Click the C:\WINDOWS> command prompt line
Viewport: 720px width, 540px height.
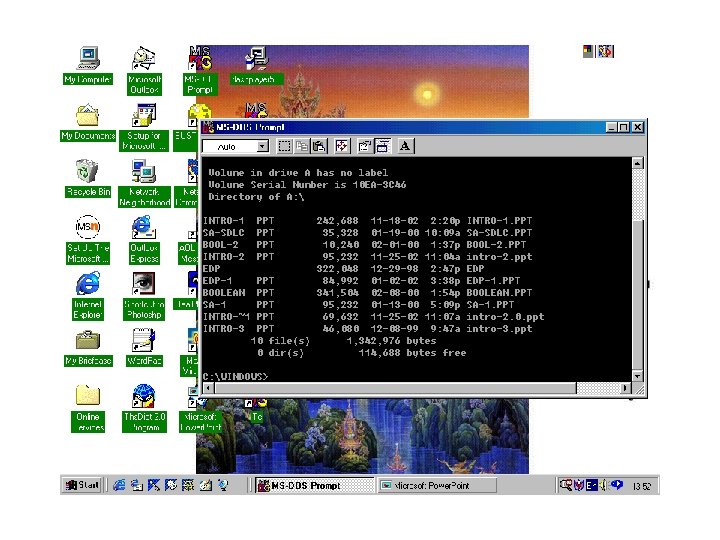[236, 377]
